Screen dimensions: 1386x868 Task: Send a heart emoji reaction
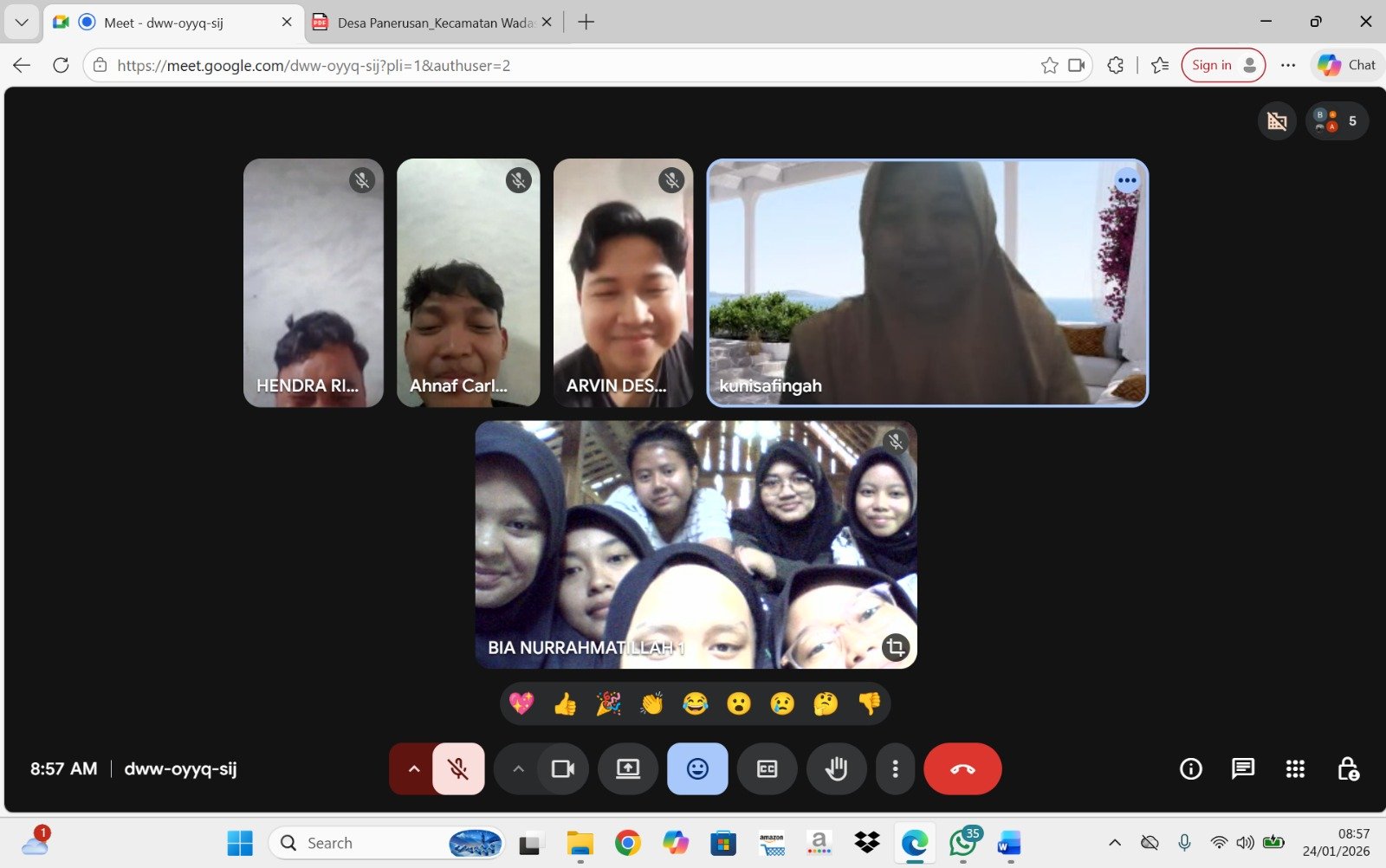coord(523,703)
